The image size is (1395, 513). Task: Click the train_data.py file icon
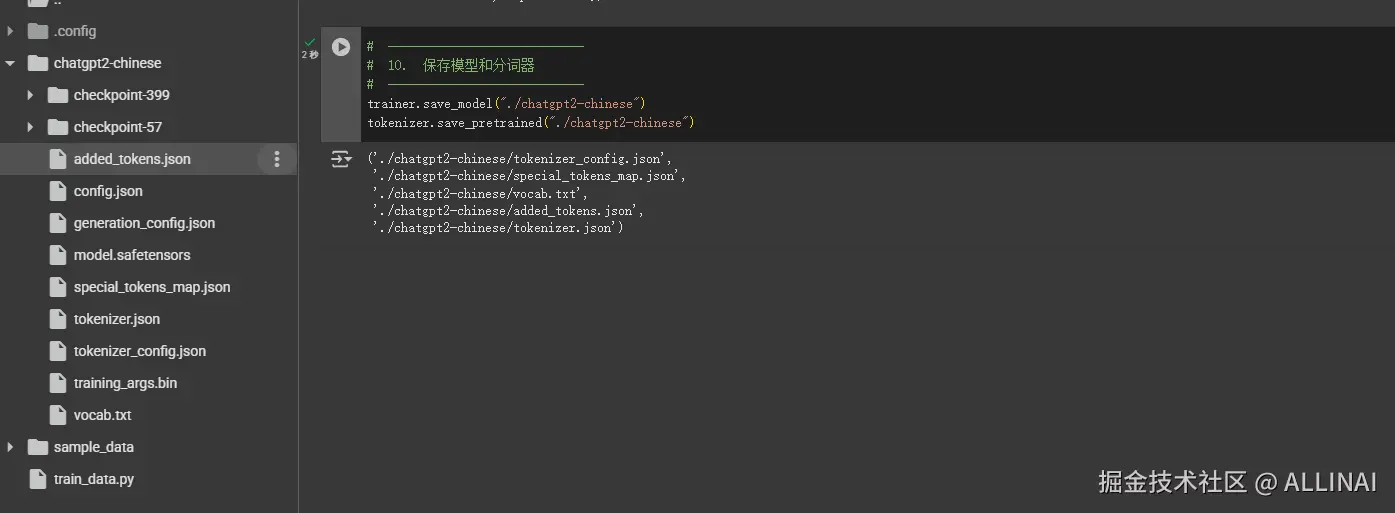(37, 479)
